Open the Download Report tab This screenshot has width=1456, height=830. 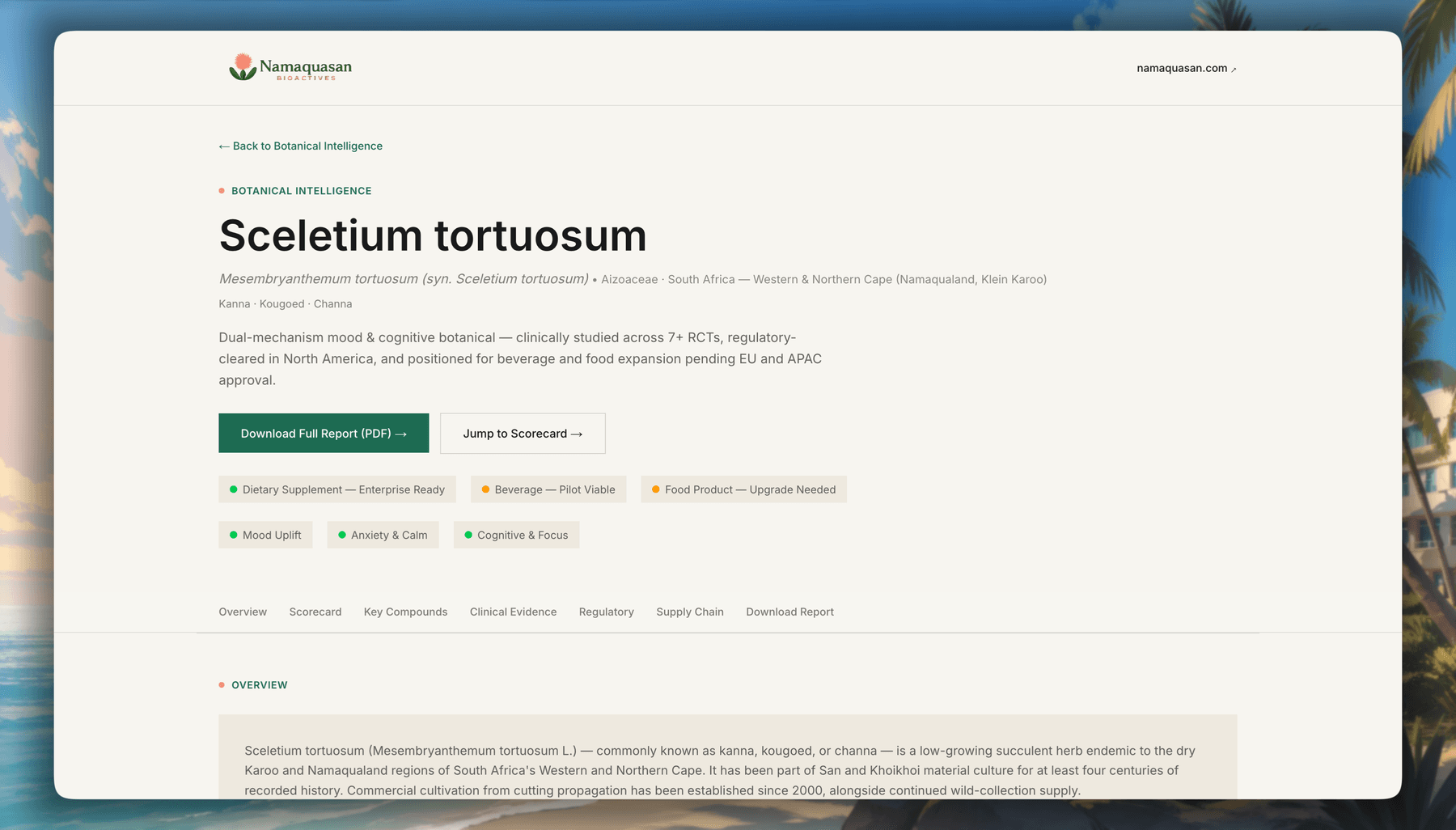pyautogui.click(x=789, y=612)
